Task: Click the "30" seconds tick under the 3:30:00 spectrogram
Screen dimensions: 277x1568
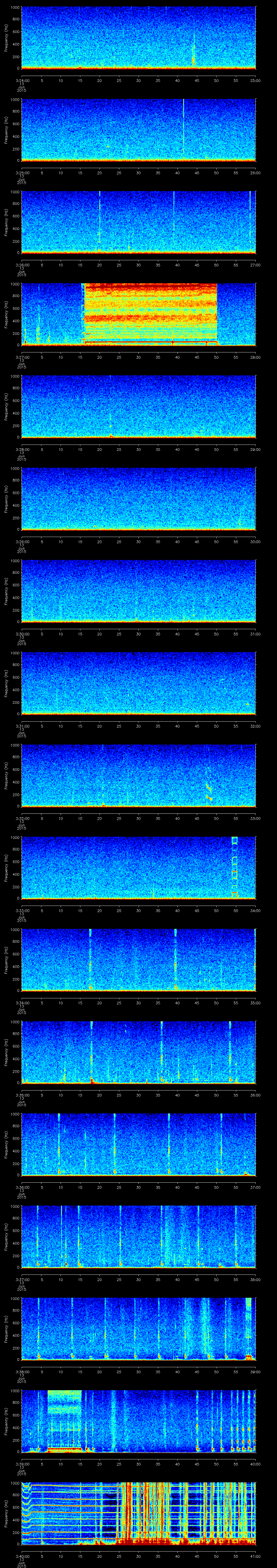Action: point(139,634)
